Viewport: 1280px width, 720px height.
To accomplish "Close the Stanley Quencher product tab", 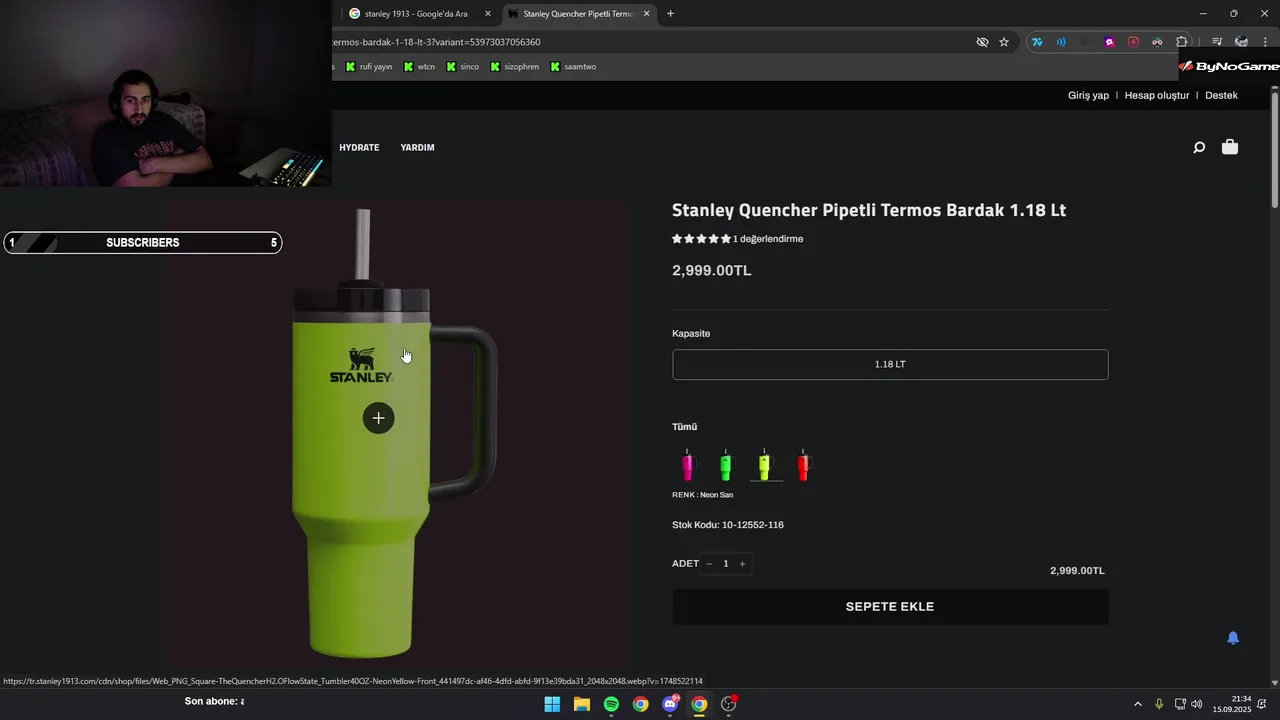I will [646, 14].
